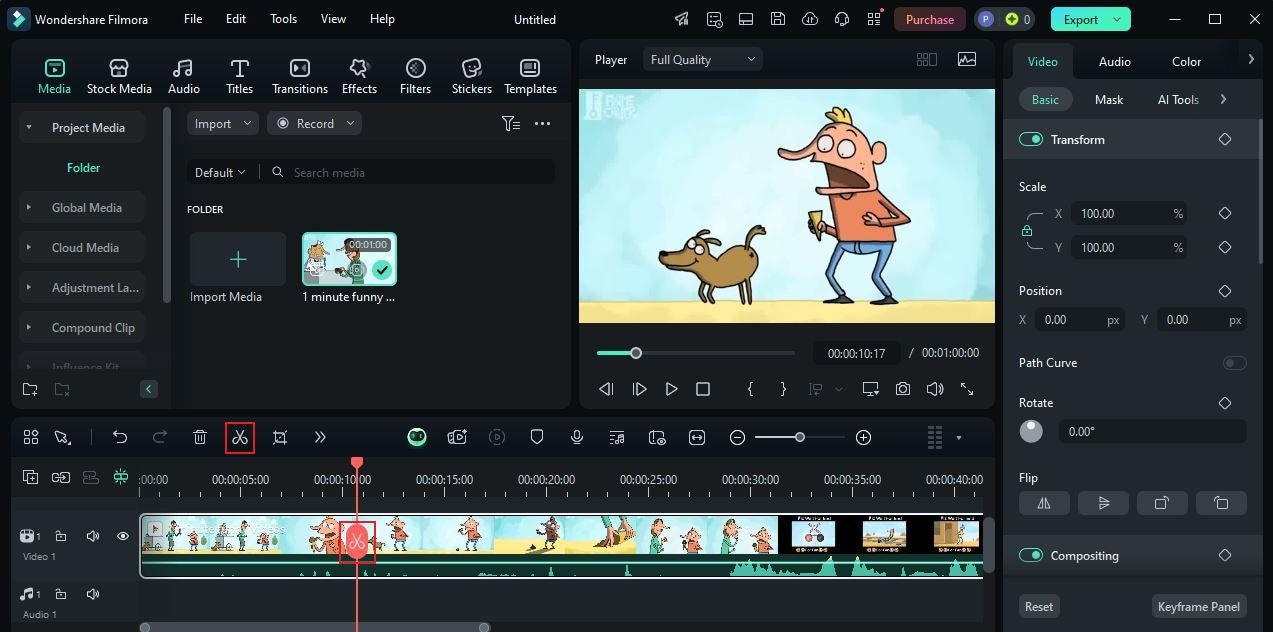Toggle the scale aspect ratio lock

(x=1027, y=231)
